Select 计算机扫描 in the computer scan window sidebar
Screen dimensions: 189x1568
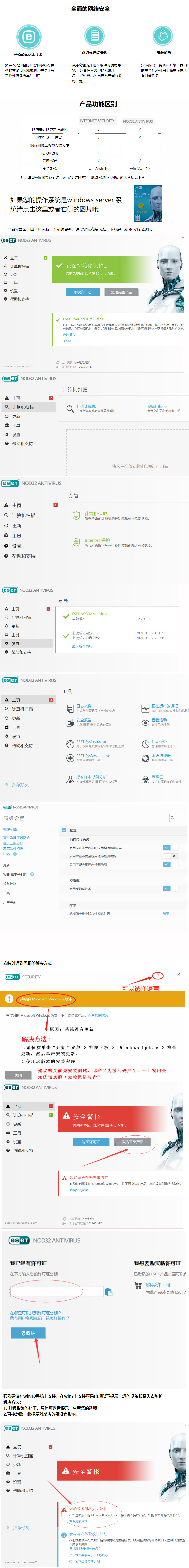coord(28,407)
